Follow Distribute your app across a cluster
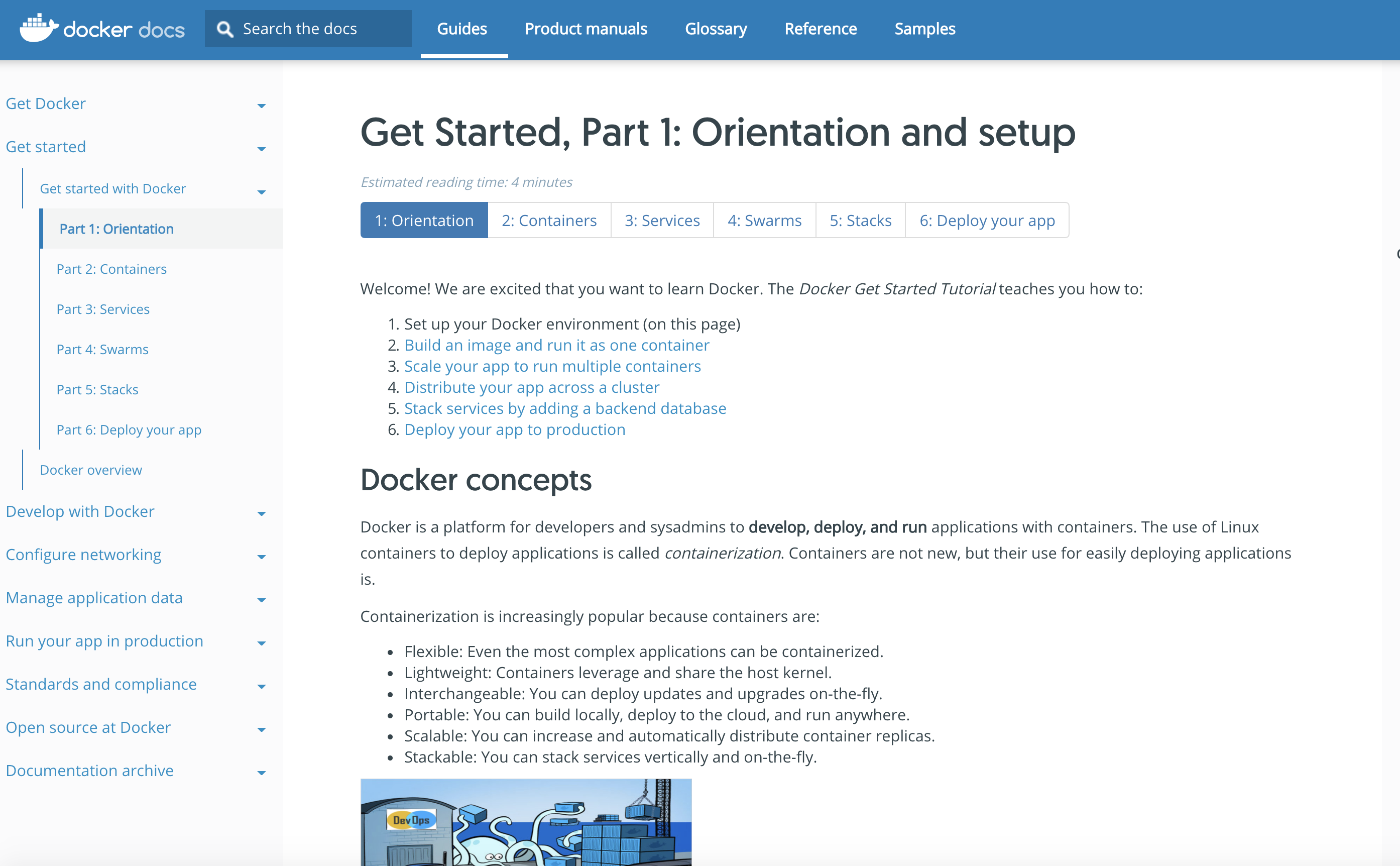This screenshot has height=866, width=1400. pyautogui.click(x=532, y=387)
